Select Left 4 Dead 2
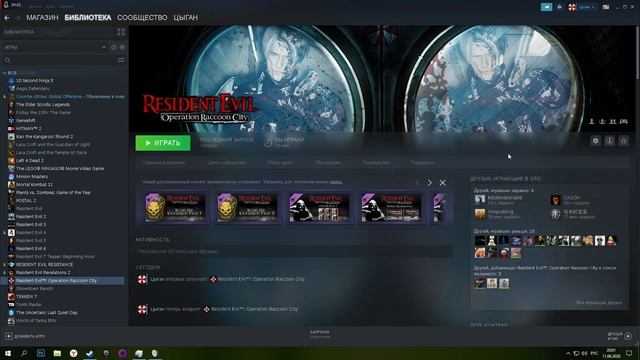The width and height of the screenshot is (640, 360). pyautogui.click(x=30, y=160)
